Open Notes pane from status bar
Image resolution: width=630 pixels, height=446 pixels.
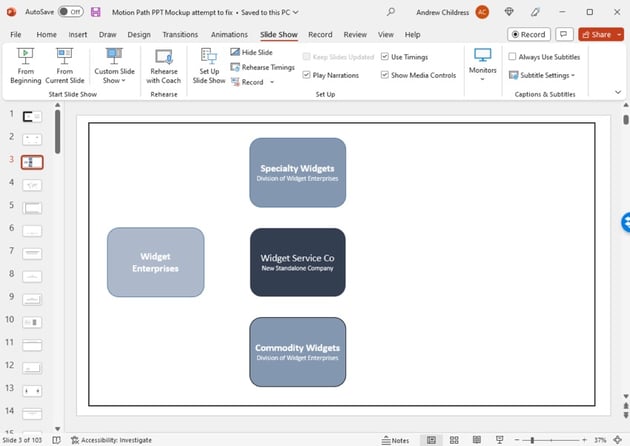click(x=395, y=440)
